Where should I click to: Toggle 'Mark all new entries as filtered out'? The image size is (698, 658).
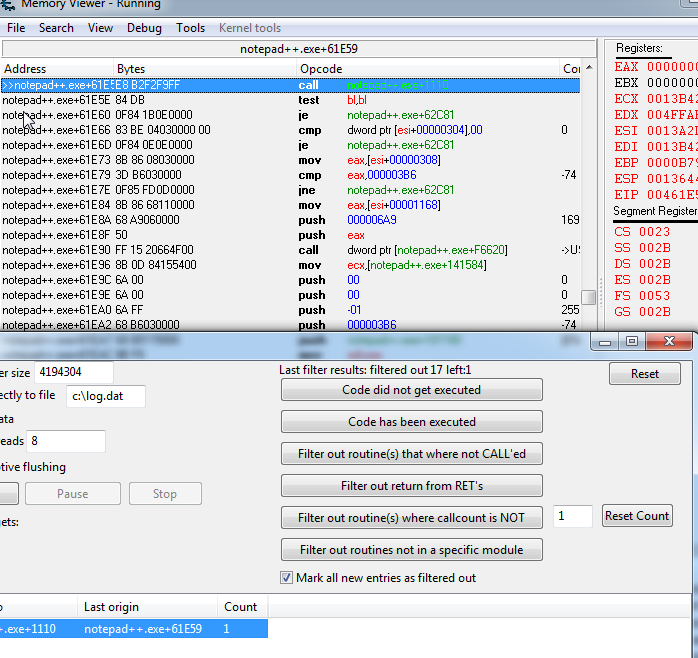287,578
